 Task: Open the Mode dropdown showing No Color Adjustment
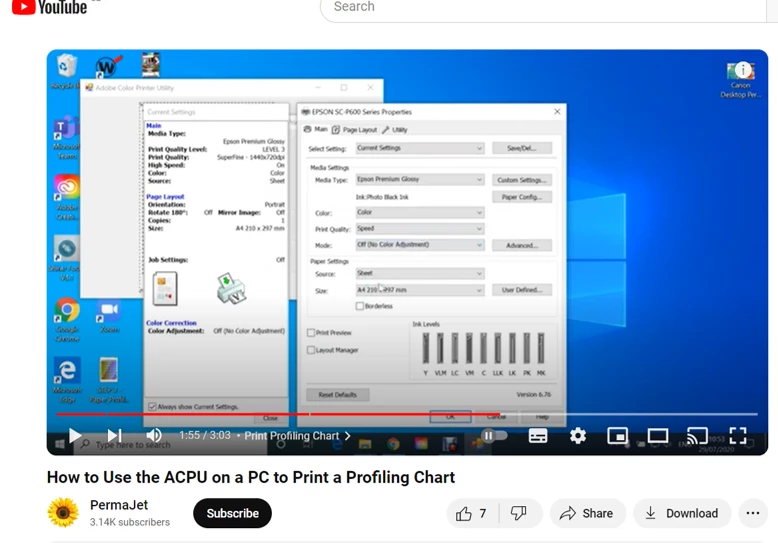pyautogui.click(x=420, y=245)
